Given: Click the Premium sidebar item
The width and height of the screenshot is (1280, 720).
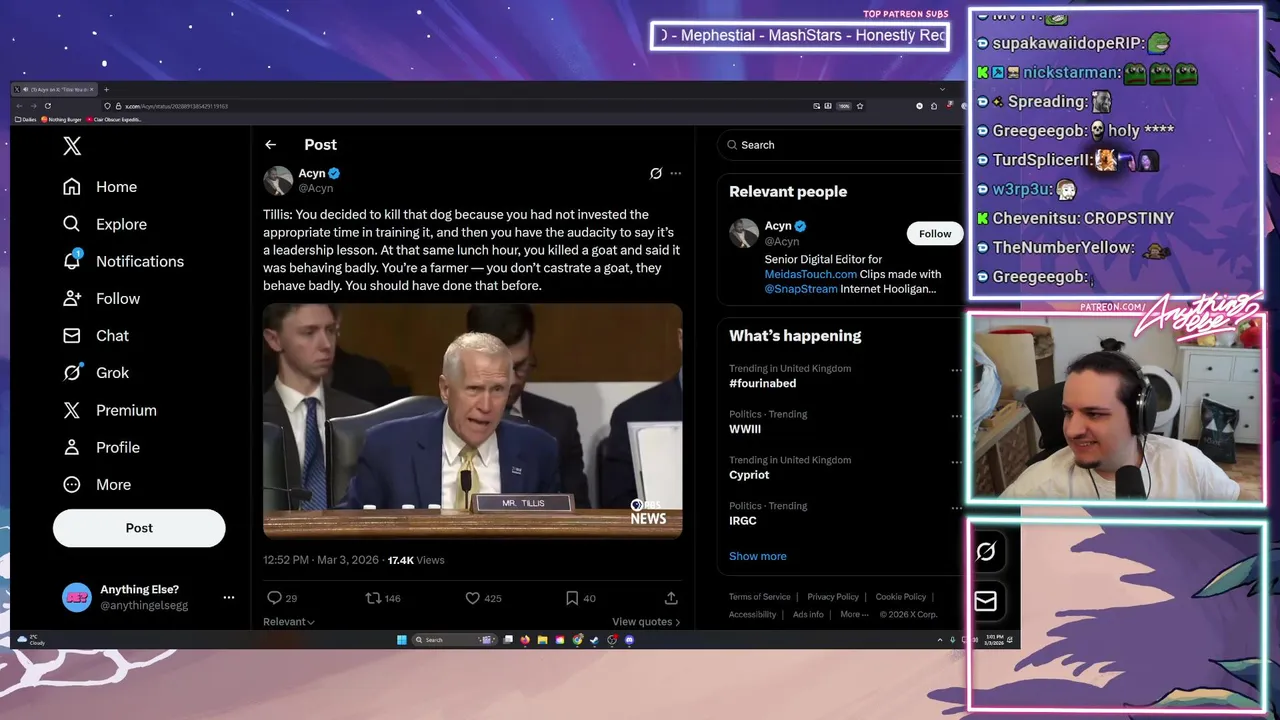Looking at the screenshot, I should (x=109, y=410).
